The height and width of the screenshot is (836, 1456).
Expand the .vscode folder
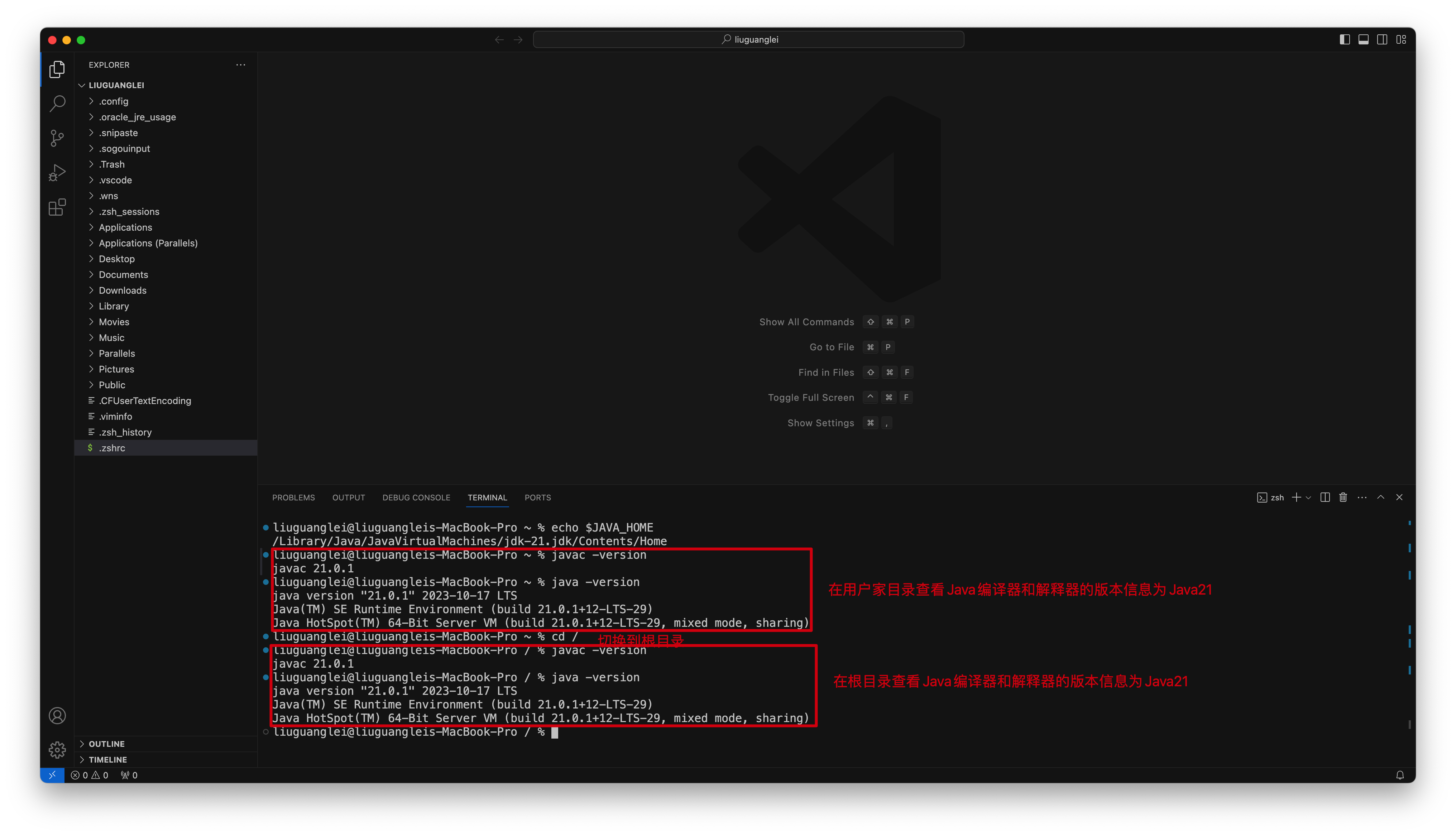coord(166,180)
